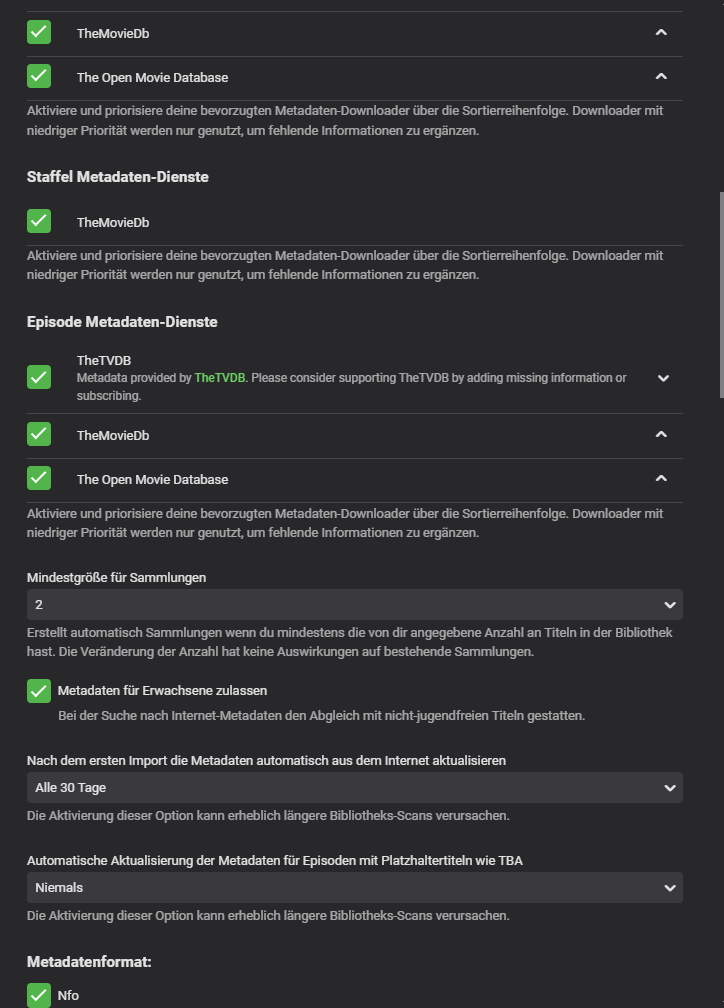Viewport: 724px width, 1008px height.
Task: Uncheck TheMovieDb under Staffel Metadaten-Dienste
Action: (39, 221)
